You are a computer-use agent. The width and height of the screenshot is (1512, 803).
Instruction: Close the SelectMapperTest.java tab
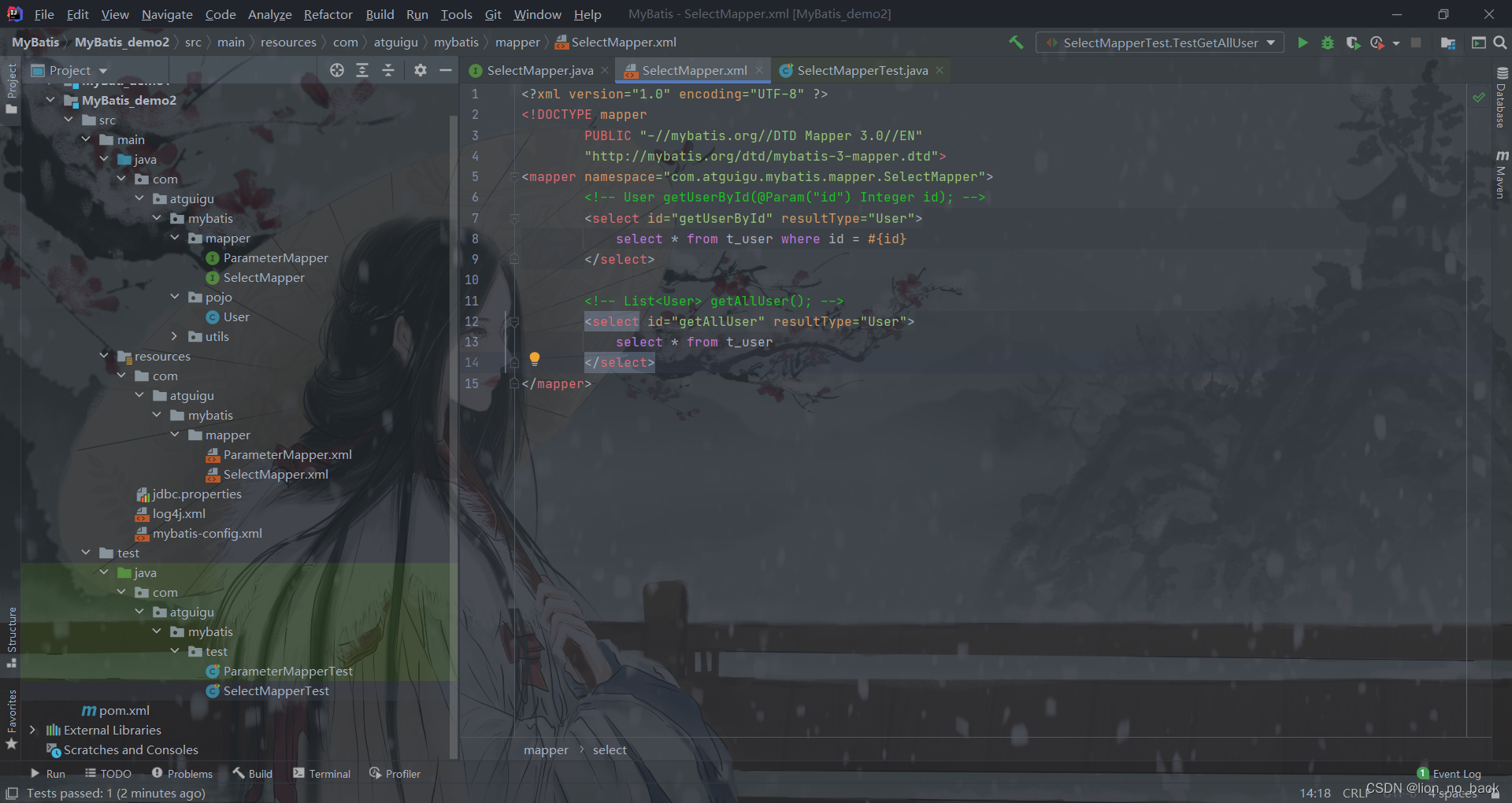939,70
